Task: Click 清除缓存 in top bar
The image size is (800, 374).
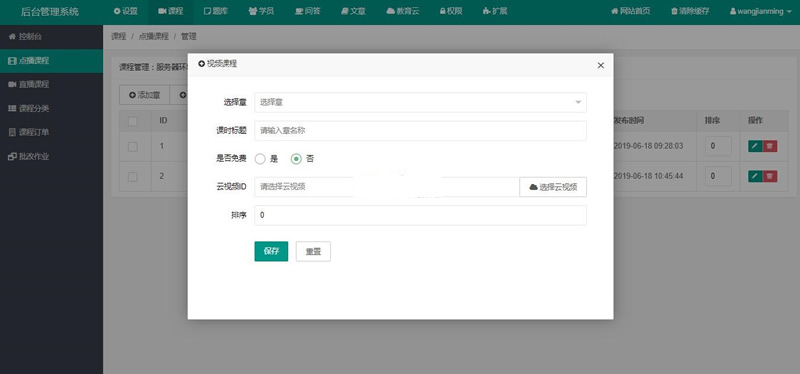Action: pyautogui.click(x=690, y=11)
